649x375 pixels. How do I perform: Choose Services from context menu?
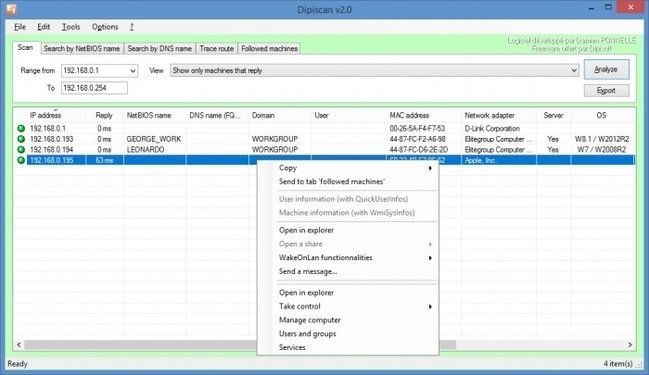[x=348, y=347]
